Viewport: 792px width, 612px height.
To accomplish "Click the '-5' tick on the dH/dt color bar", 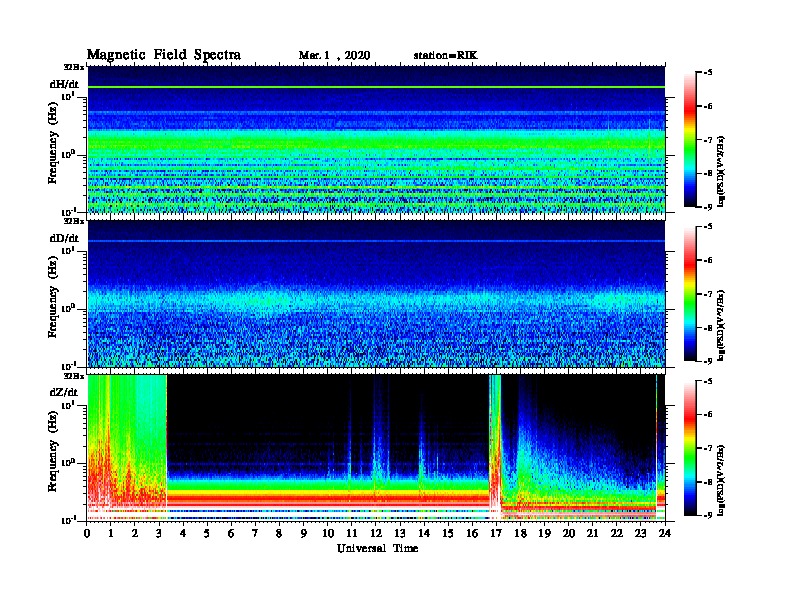I will (708, 73).
